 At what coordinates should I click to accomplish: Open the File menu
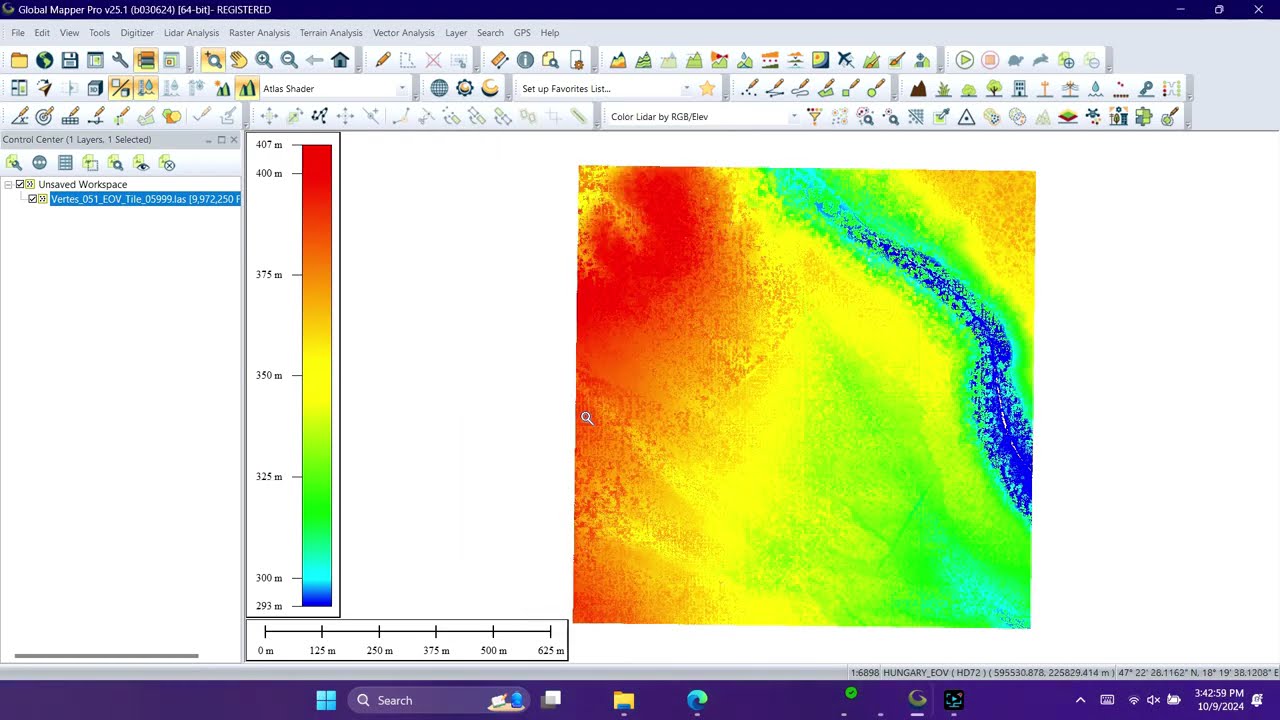click(x=18, y=33)
